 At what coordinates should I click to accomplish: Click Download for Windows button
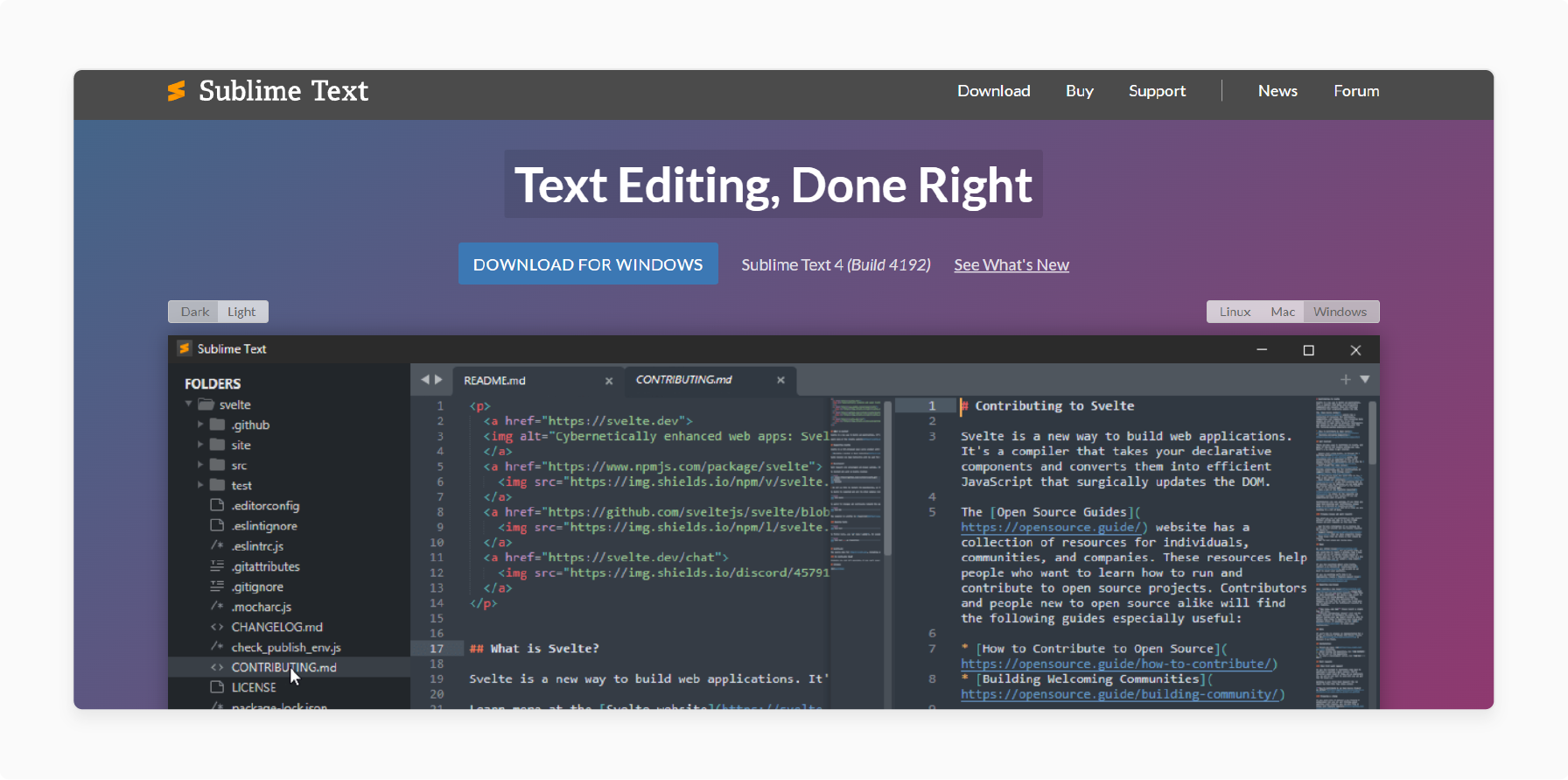(588, 264)
